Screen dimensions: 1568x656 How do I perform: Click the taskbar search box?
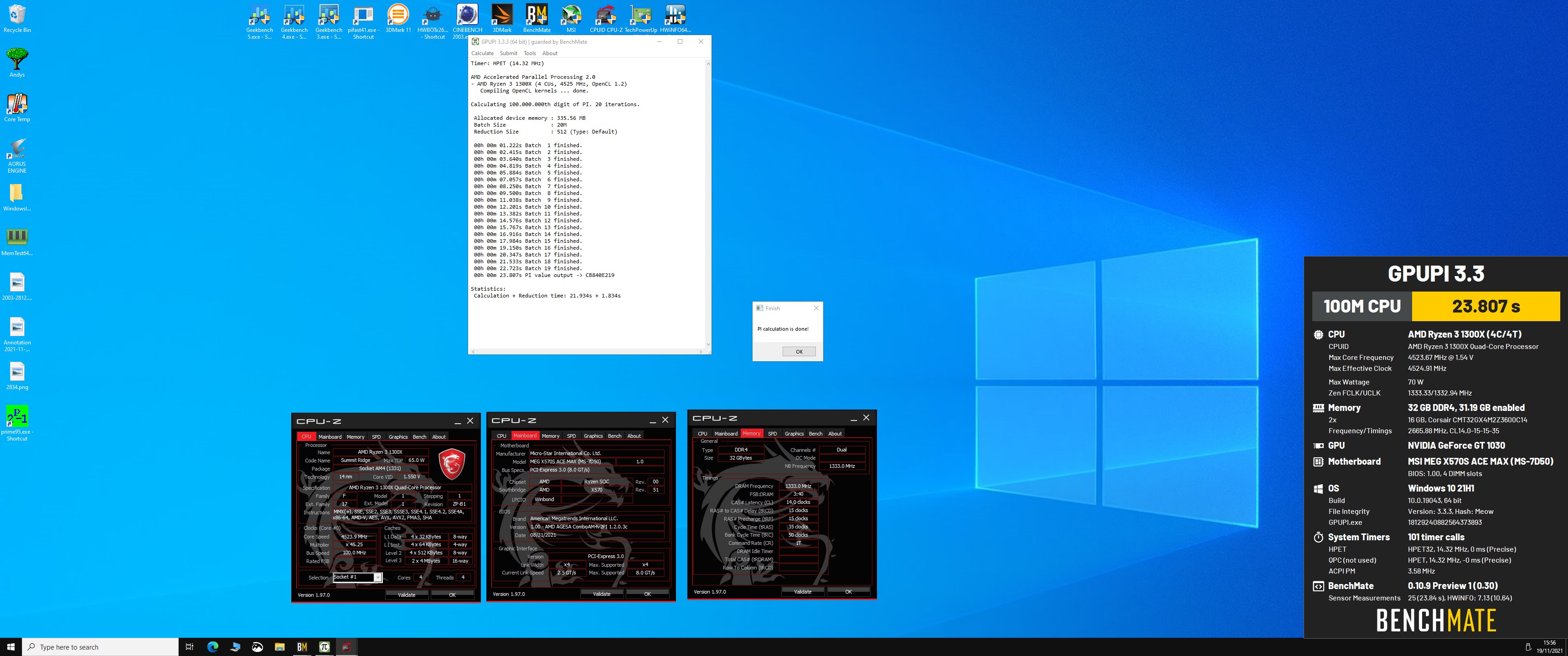(x=100, y=647)
